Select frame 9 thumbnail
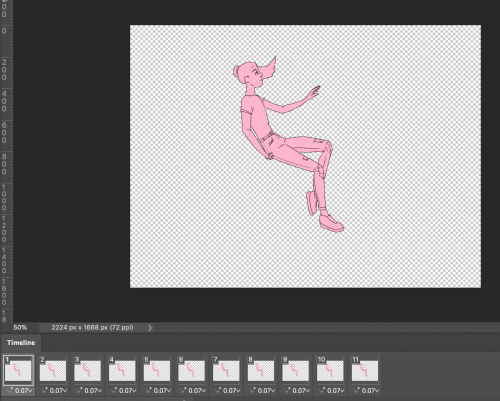Screen dimensions: 500x401 pyautogui.click(x=295, y=370)
